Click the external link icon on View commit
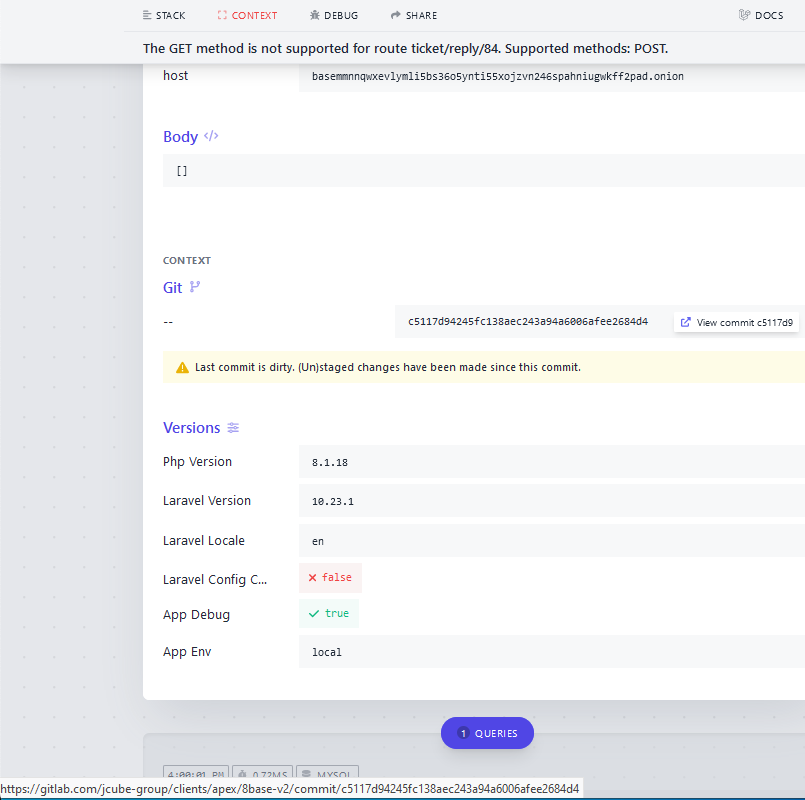This screenshot has height=800, width=805. [x=685, y=322]
